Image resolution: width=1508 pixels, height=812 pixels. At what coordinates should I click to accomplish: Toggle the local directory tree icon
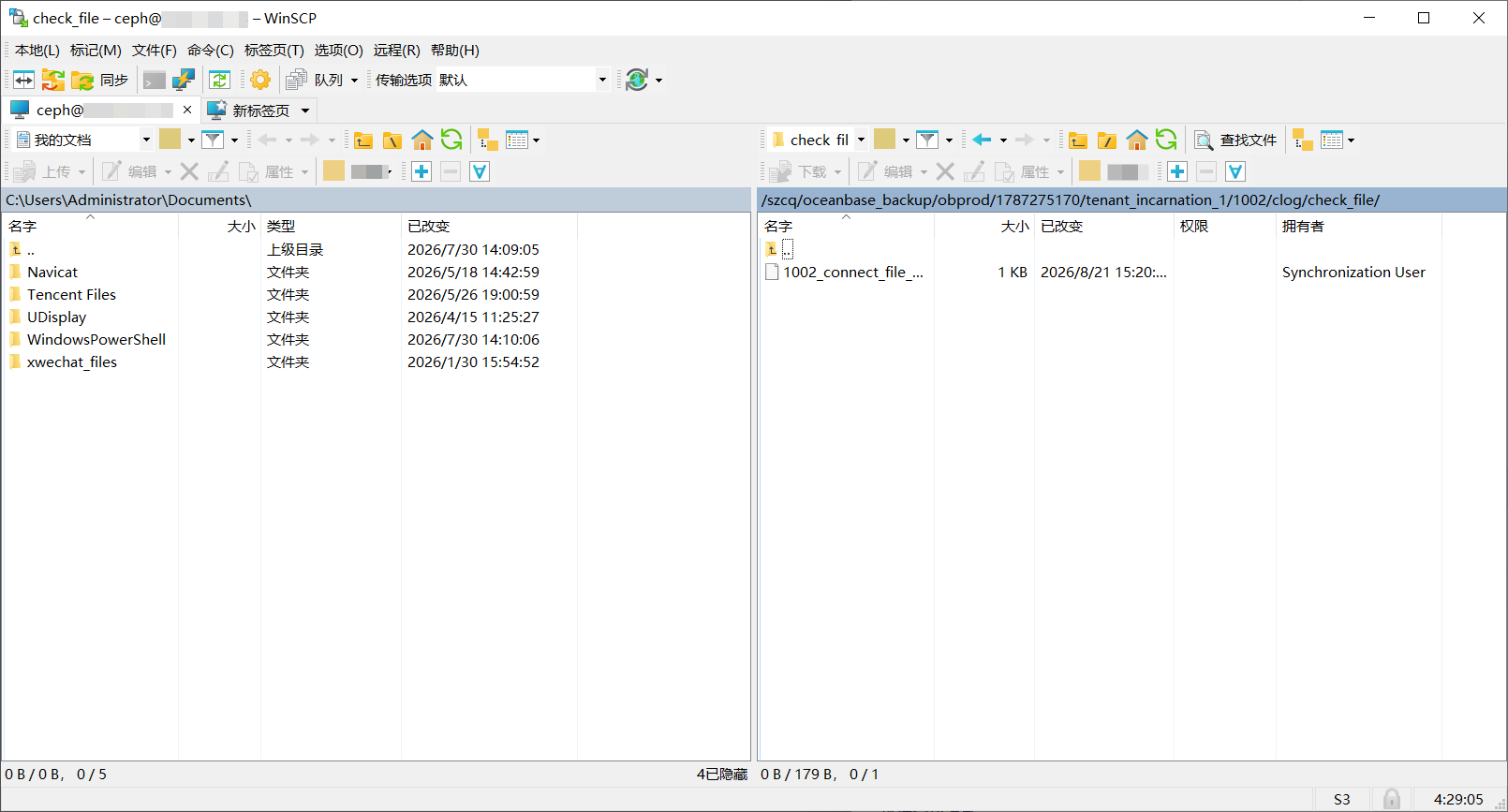488,140
